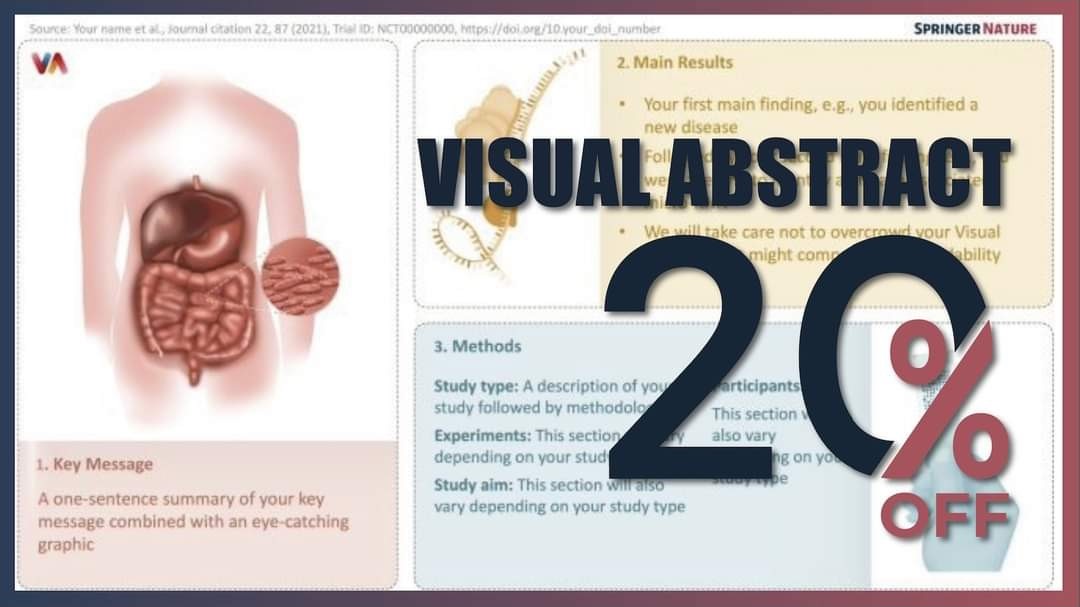Click the 'OFF' text

(945, 515)
